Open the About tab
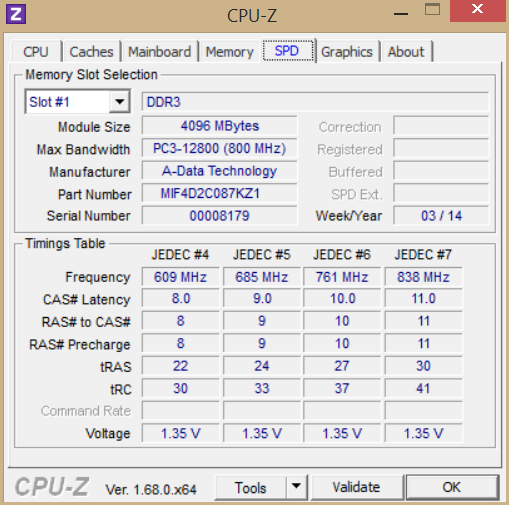Image resolution: width=509 pixels, height=505 pixels. [x=406, y=52]
